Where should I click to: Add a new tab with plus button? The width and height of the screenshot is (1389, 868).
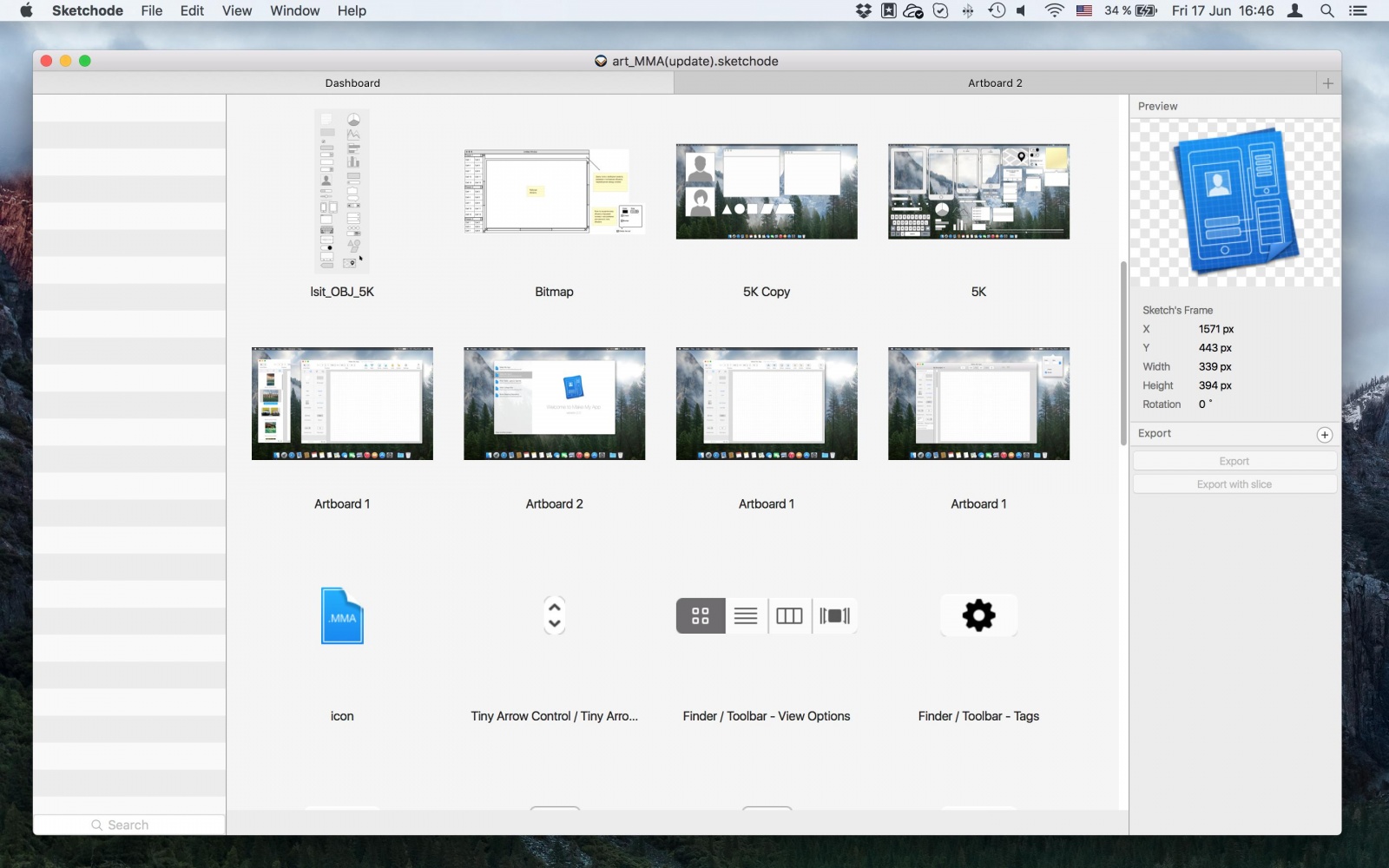1327,83
